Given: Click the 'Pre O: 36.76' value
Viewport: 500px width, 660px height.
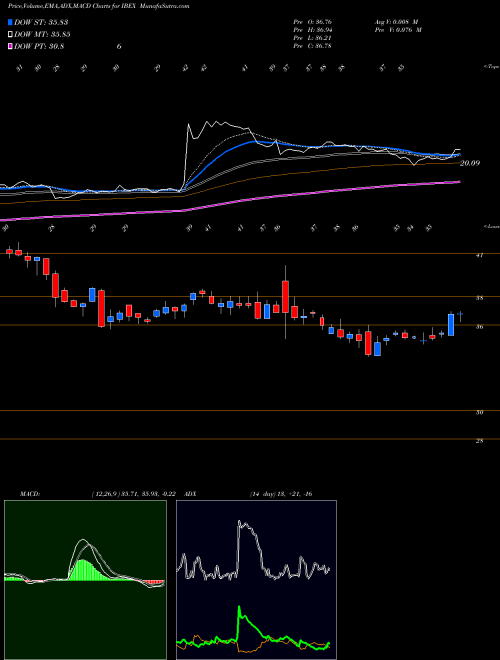Looking at the screenshot, I should (x=313, y=22).
